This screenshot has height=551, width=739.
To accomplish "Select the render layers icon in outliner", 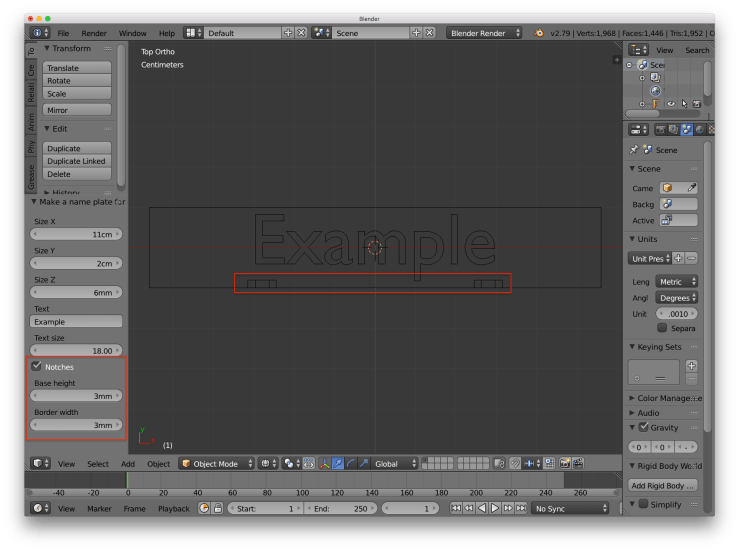I will 656,77.
